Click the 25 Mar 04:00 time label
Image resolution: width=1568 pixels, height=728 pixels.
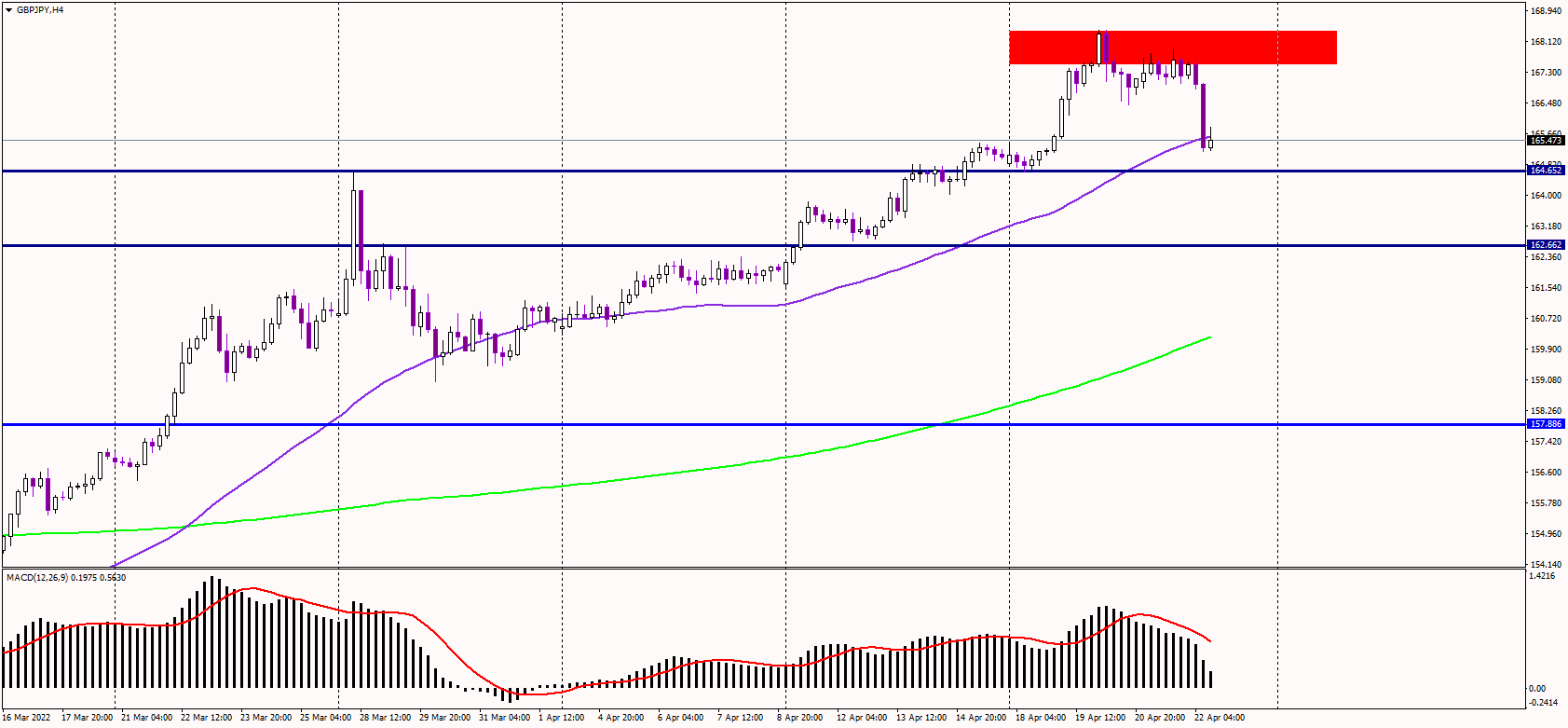coord(326,718)
